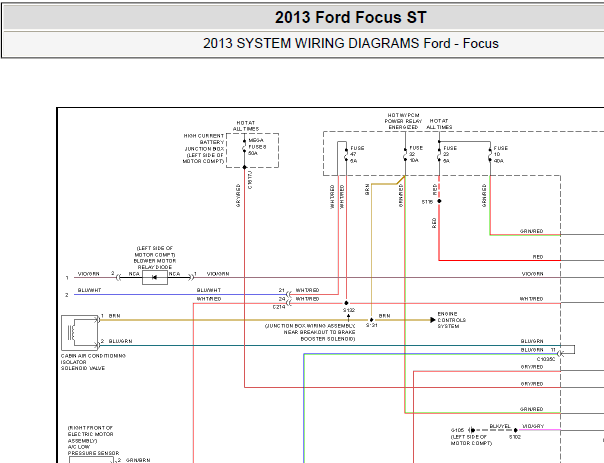
Task: Click pin 11 at connector C1035C
Action: pos(553,350)
